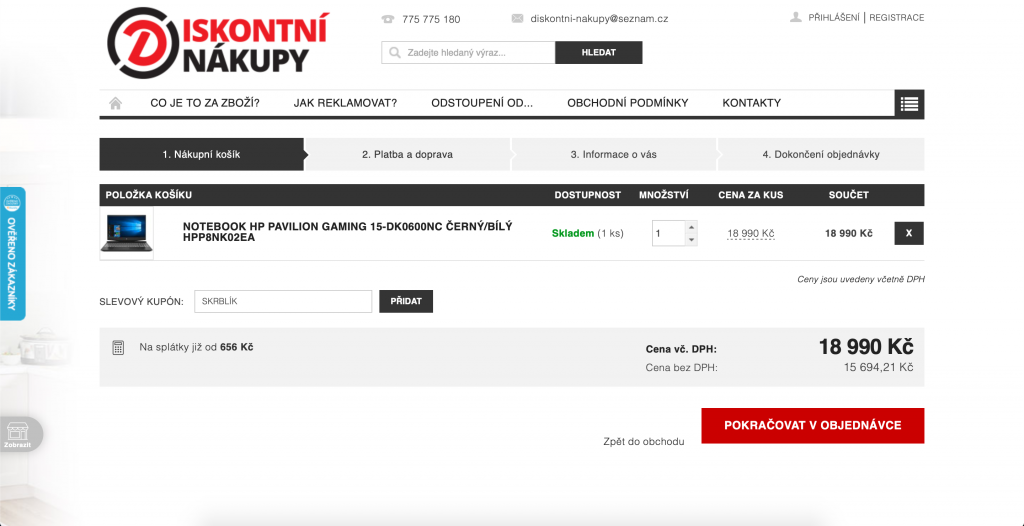This screenshot has height=526, width=1024.
Task: Click Na splátky již od 656 Kč
Action: point(196,347)
